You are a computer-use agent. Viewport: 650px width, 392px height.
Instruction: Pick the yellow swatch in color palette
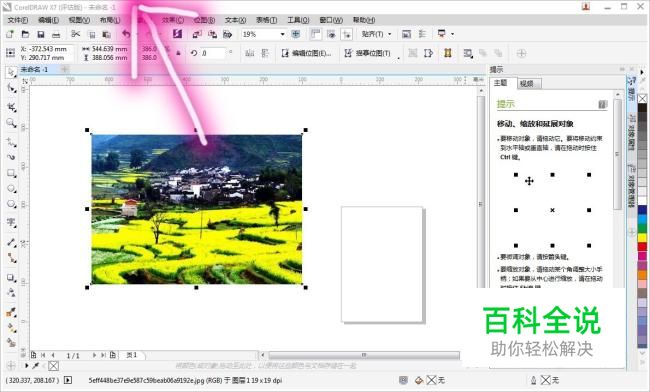pyautogui.click(x=642, y=237)
